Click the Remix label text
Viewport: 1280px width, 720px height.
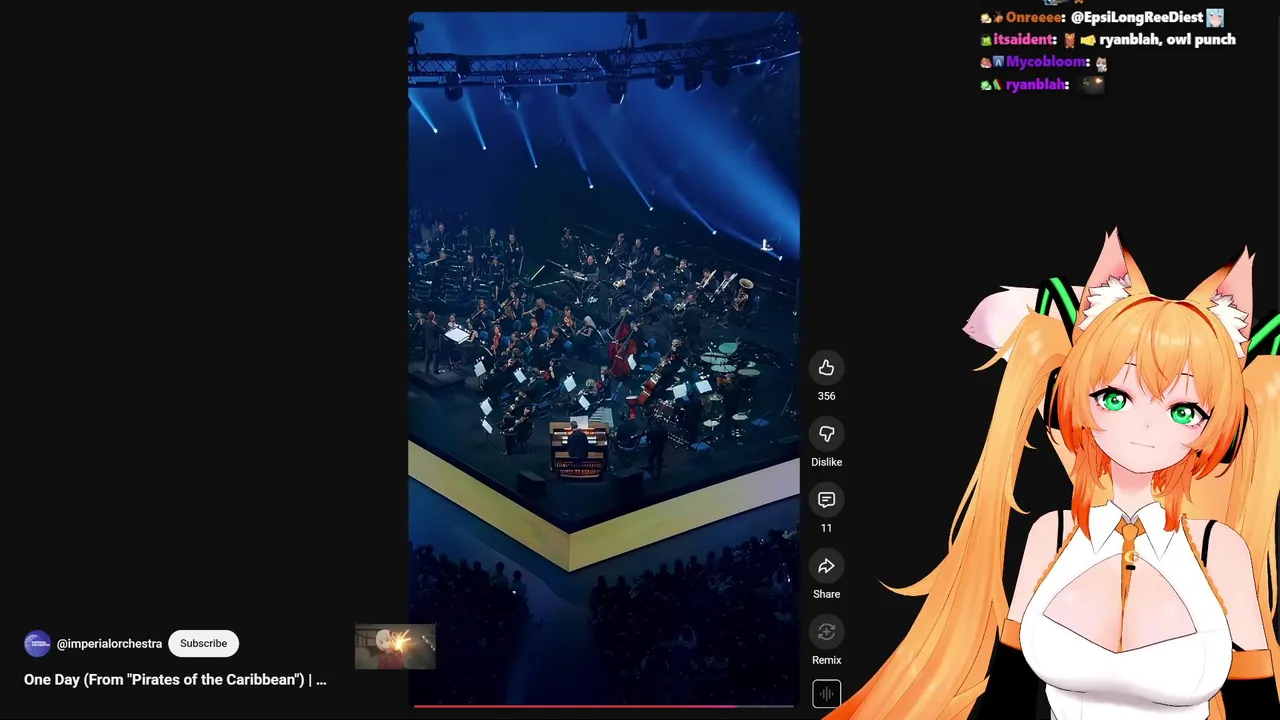826,660
